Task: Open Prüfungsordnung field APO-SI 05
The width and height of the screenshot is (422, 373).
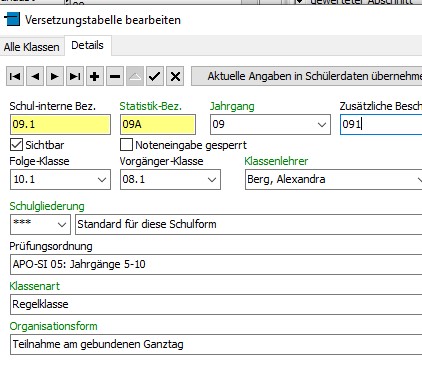Action: (216, 264)
